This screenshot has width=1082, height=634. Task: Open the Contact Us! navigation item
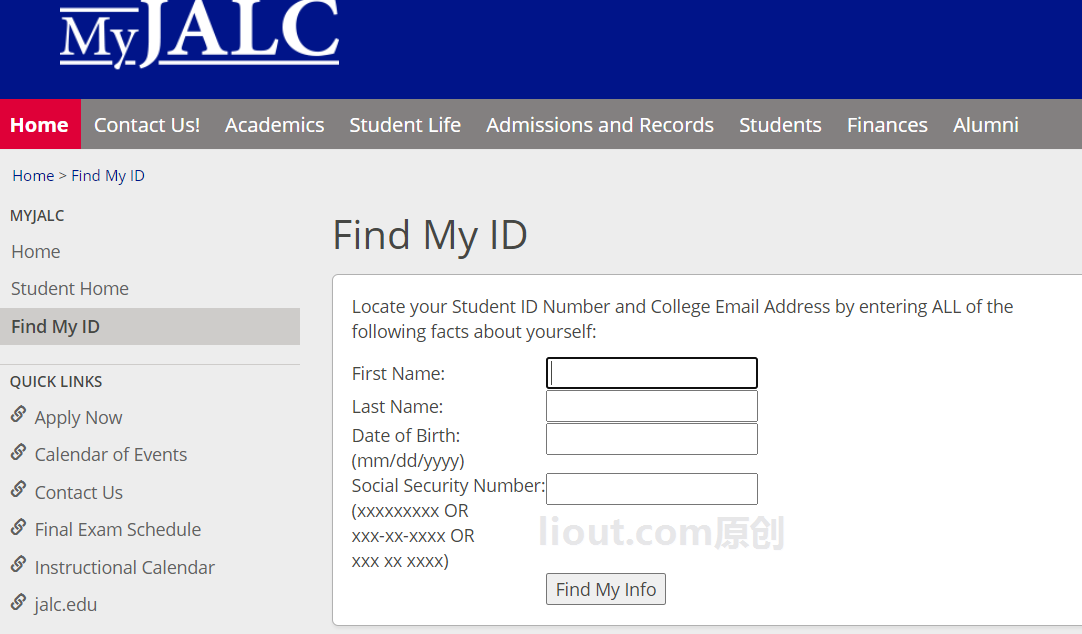(147, 125)
